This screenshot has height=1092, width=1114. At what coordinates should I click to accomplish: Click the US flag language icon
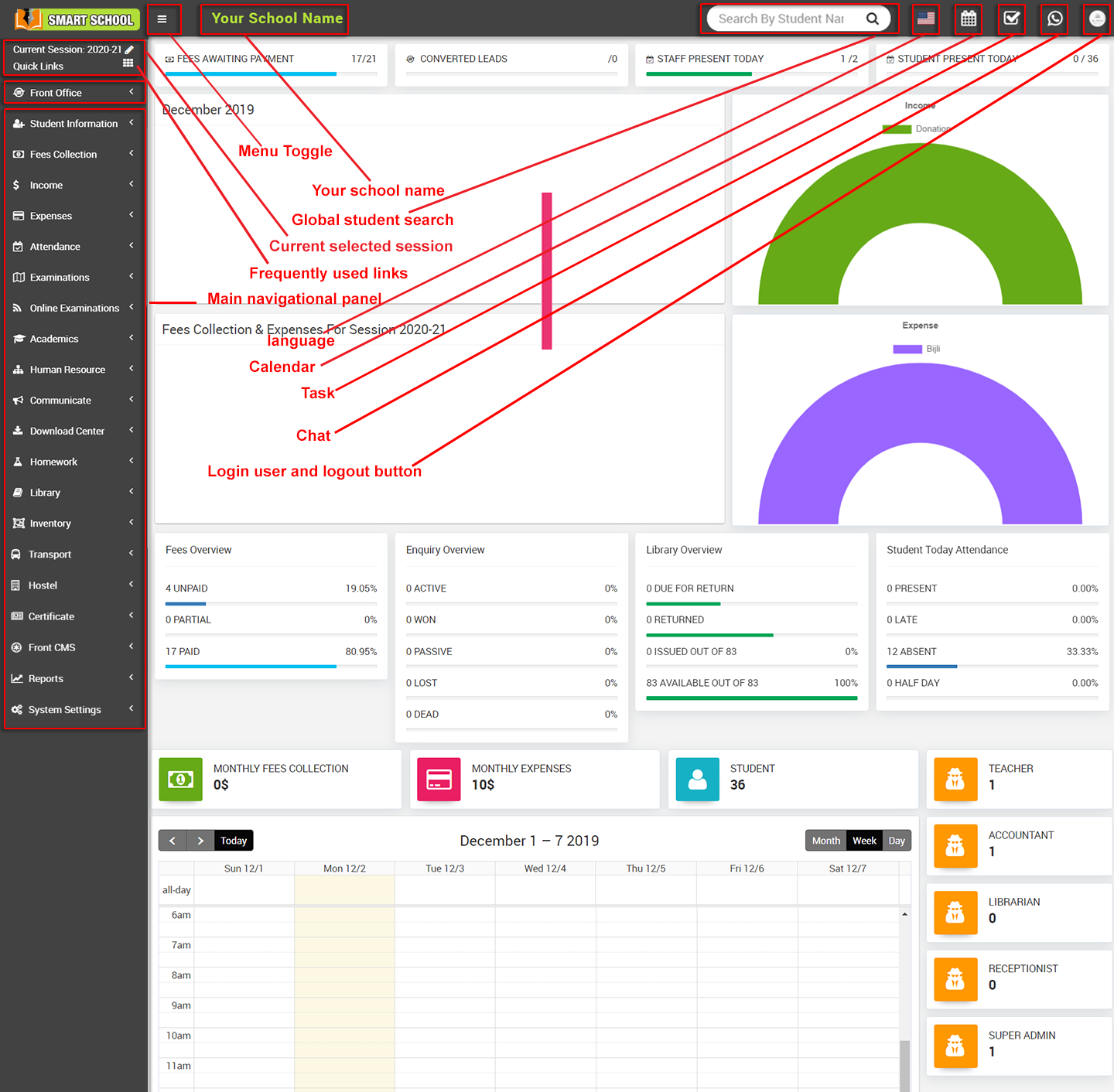[x=925, y=19]
